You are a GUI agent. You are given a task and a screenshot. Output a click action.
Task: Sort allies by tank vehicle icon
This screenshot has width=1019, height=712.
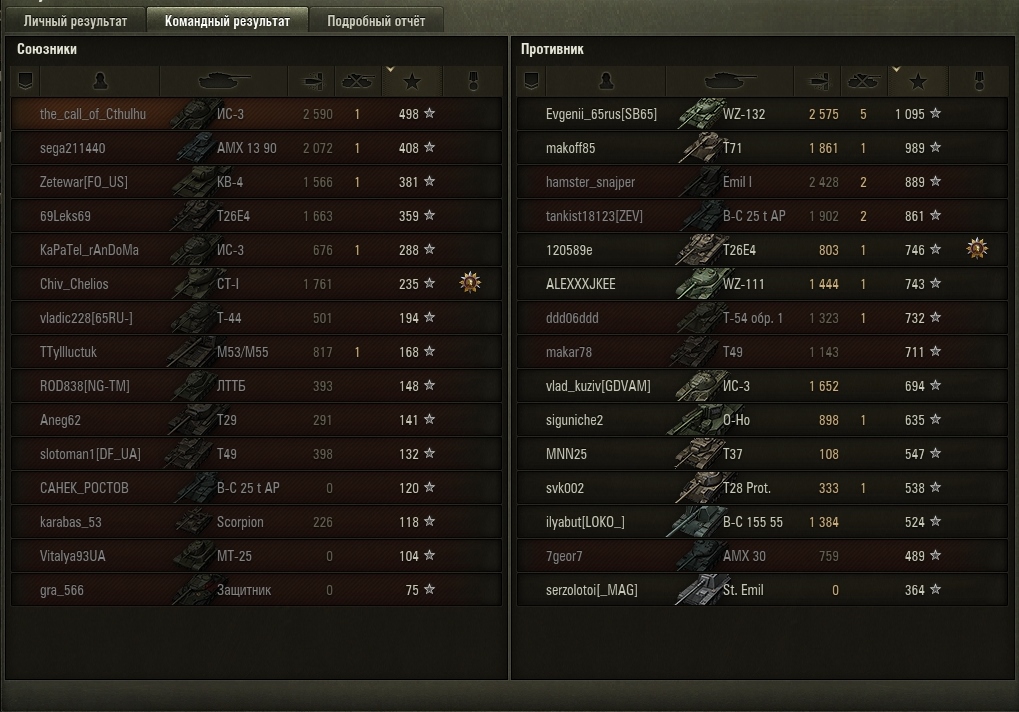tap(224, 81)
